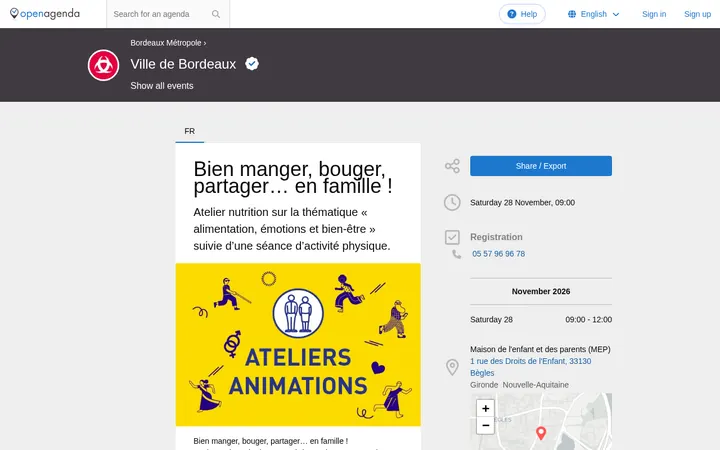The image size is (720, 450).
Task: Open the Bordeaux Métropole breadcrumb
Action: 166,43
